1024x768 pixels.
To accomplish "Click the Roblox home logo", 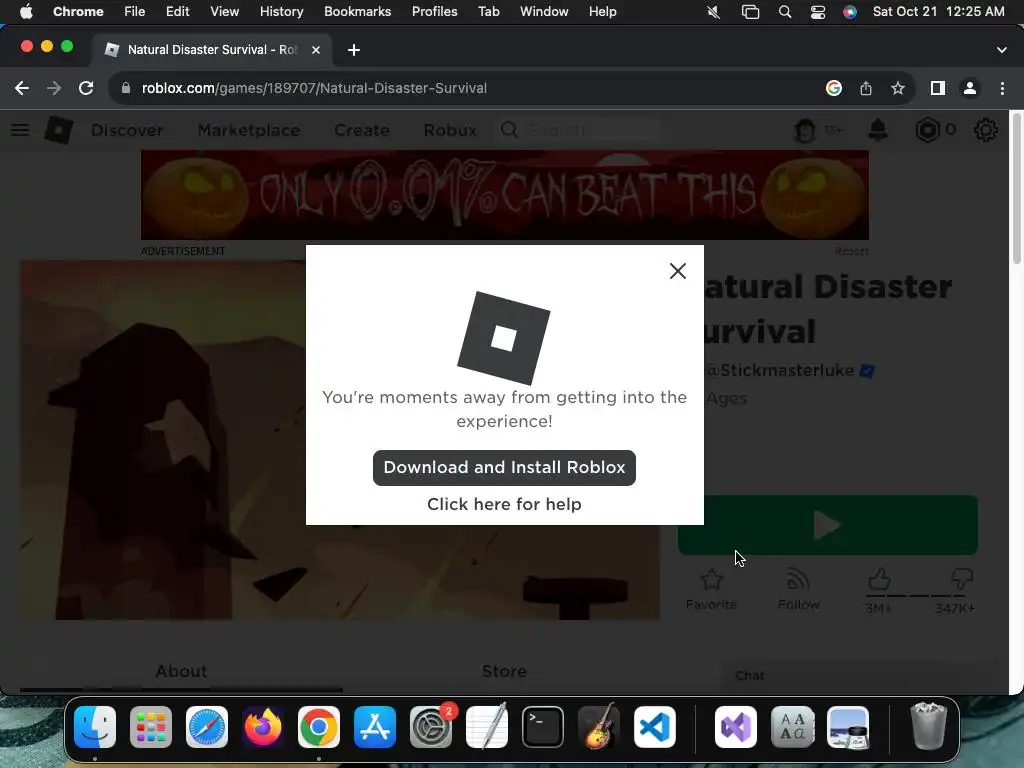I will pos(59,130).
